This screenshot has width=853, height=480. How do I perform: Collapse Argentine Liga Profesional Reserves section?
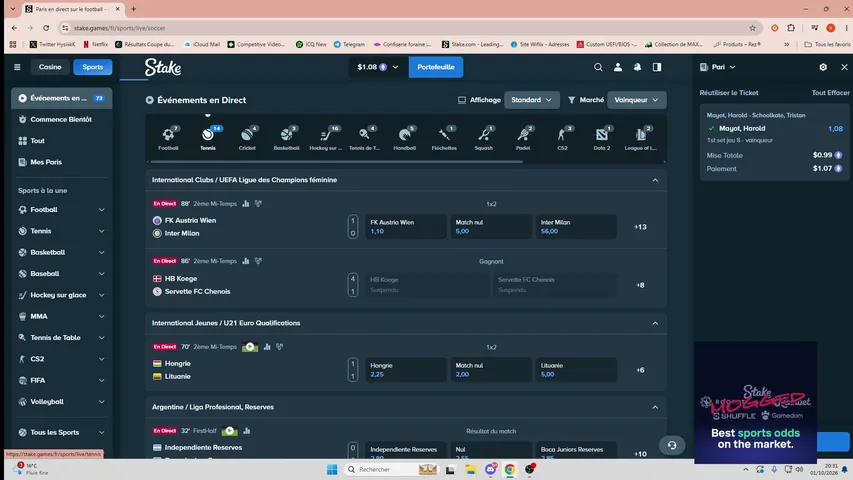click(x=655, y=407)
